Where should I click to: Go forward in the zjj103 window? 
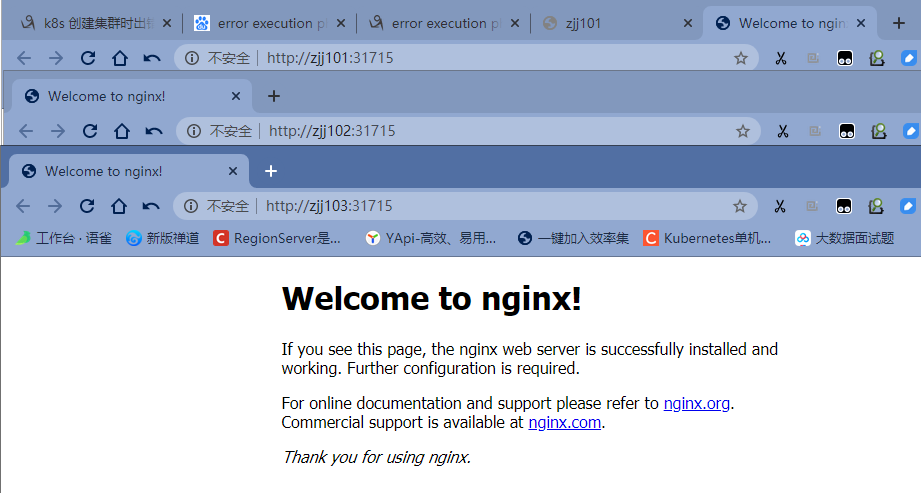click(55, 206)
